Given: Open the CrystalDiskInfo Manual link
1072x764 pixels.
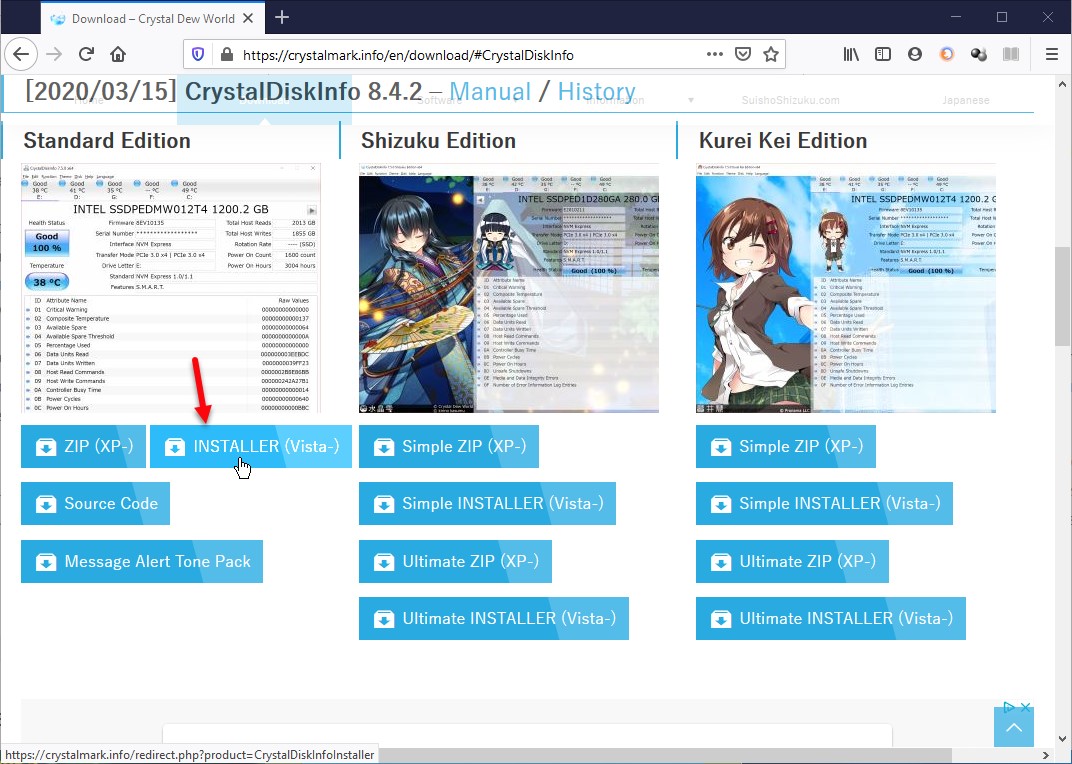Looking at the screenshot, I should click(x=490, y=92).
